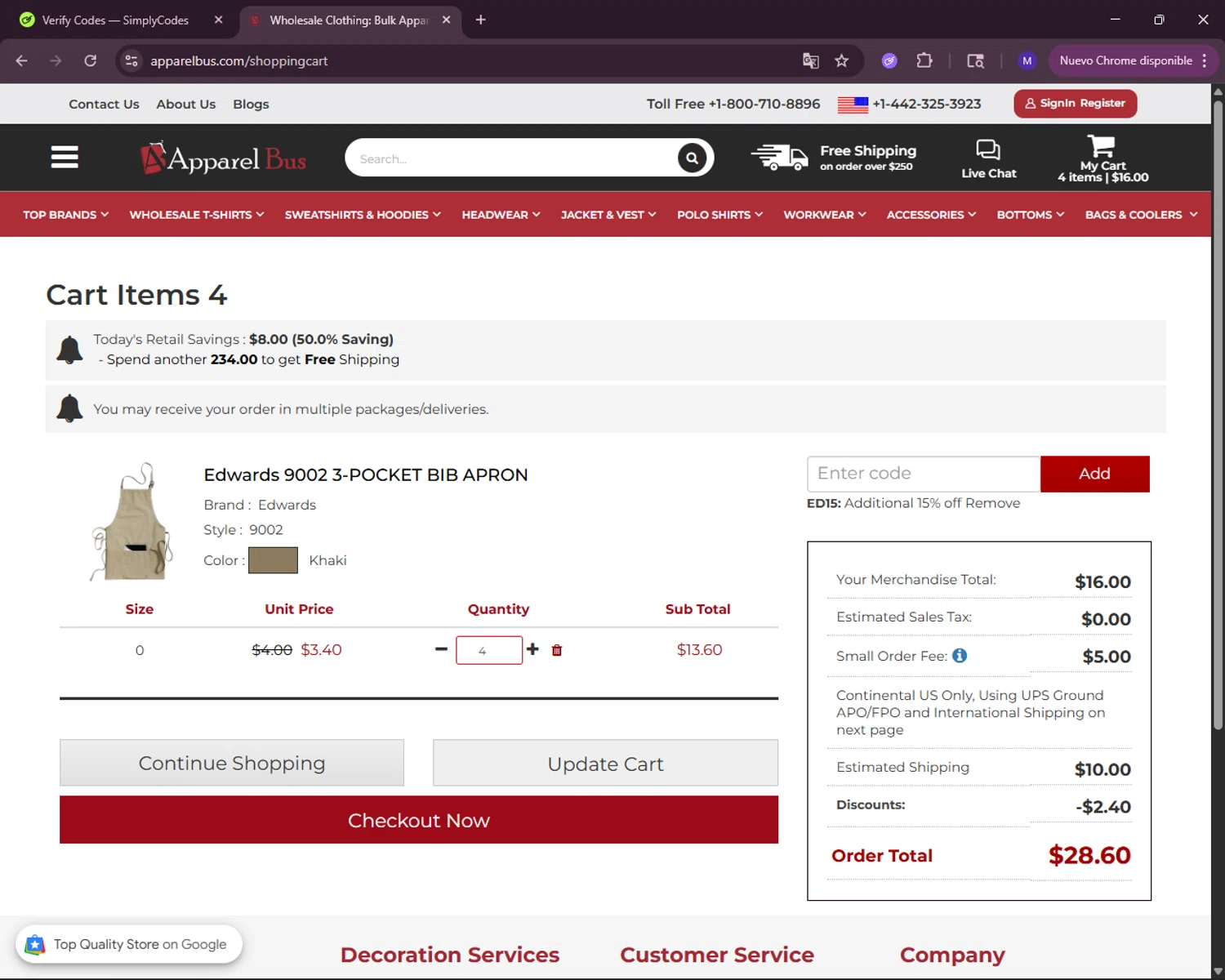Click Continue Shopping button
Viewport: 1225px width, 980px height.
tap(232, 763)
